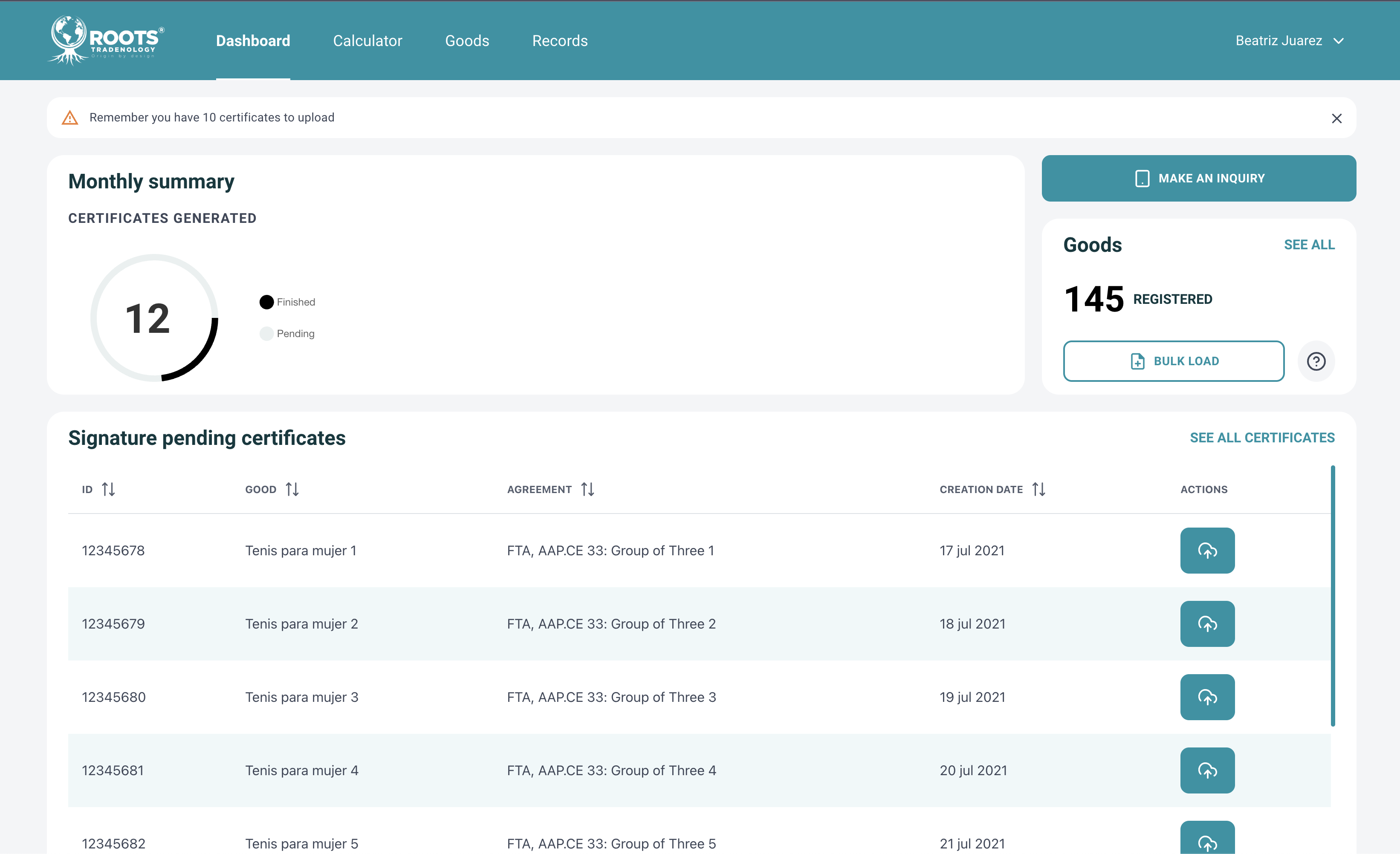Click the certificates table vertical scrollbar

pyautogui.click(x=1332, y=596)
